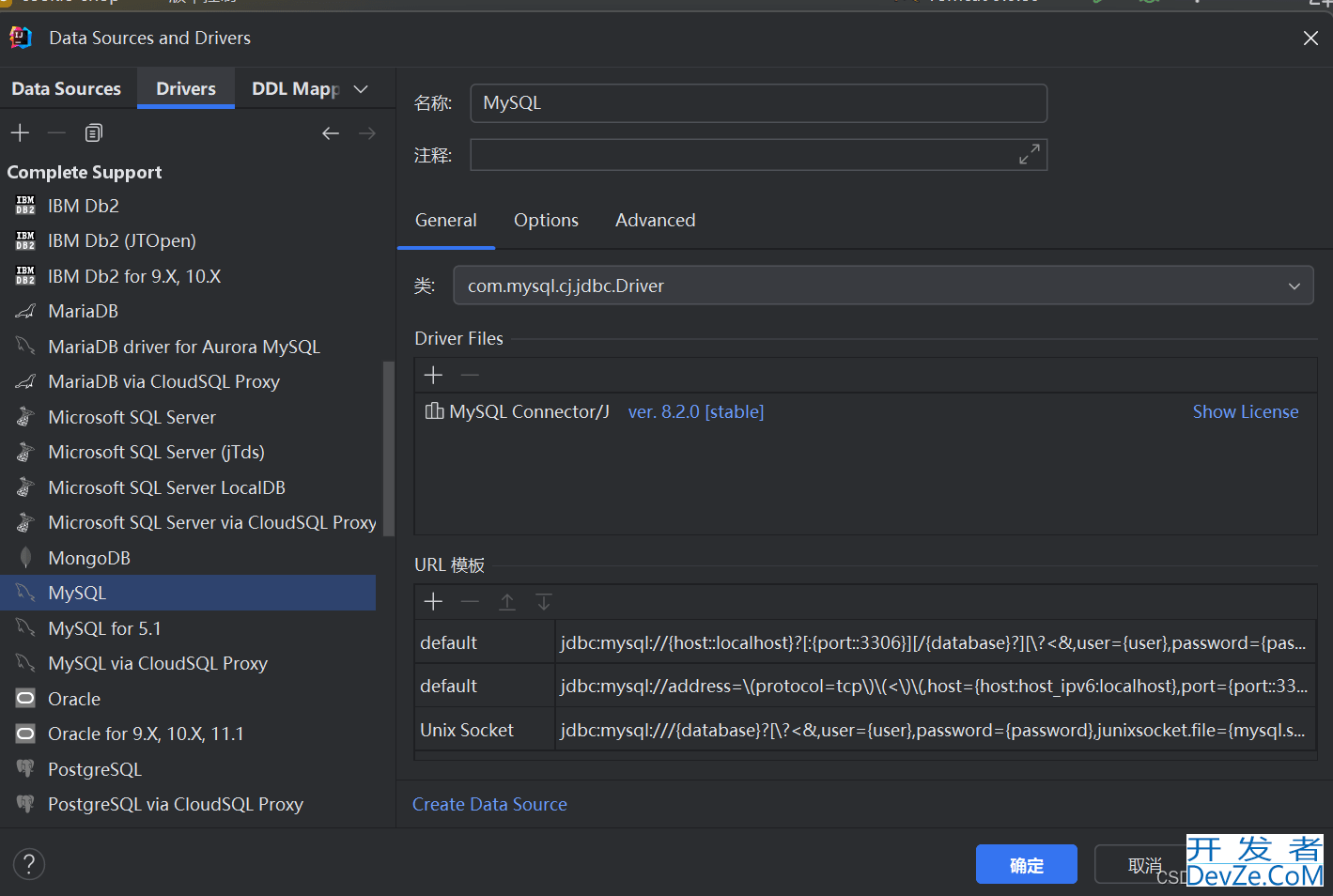The height and width of the screenshot is (896, 1333).
Task: Click the driver list vertical scrollbar
Action: (388, 449)
